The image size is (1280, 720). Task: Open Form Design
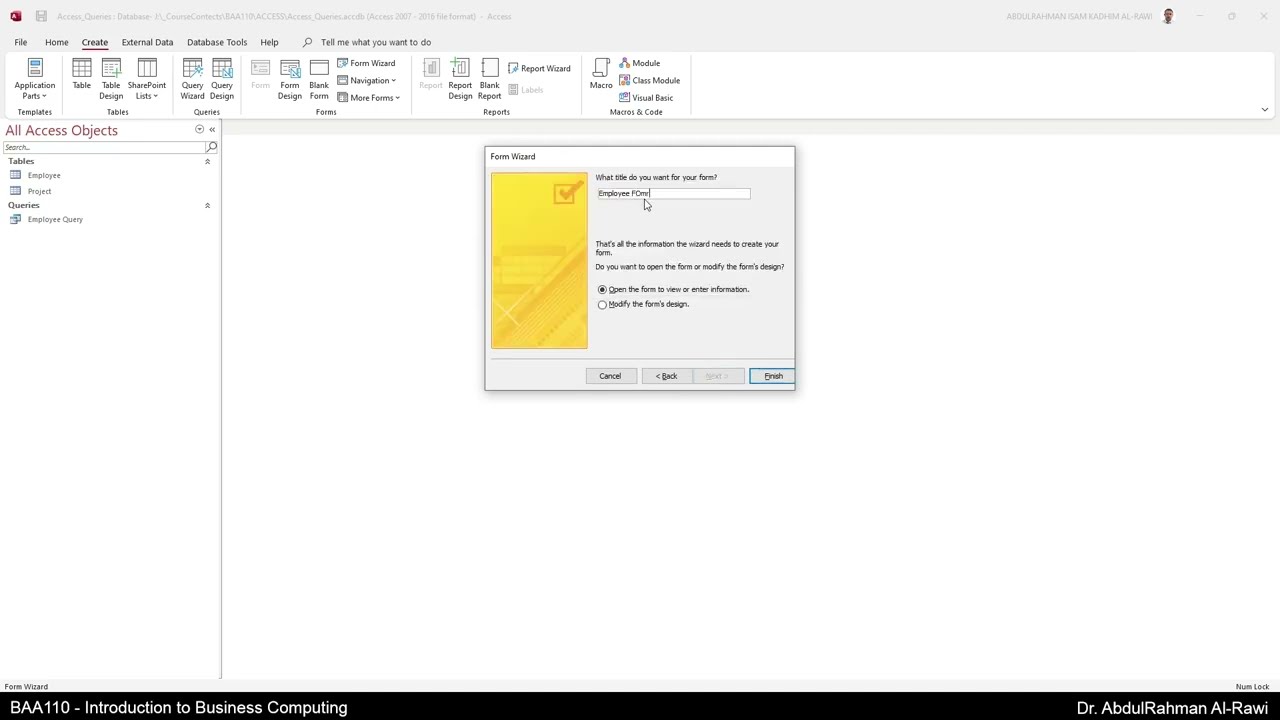point(290,79)
